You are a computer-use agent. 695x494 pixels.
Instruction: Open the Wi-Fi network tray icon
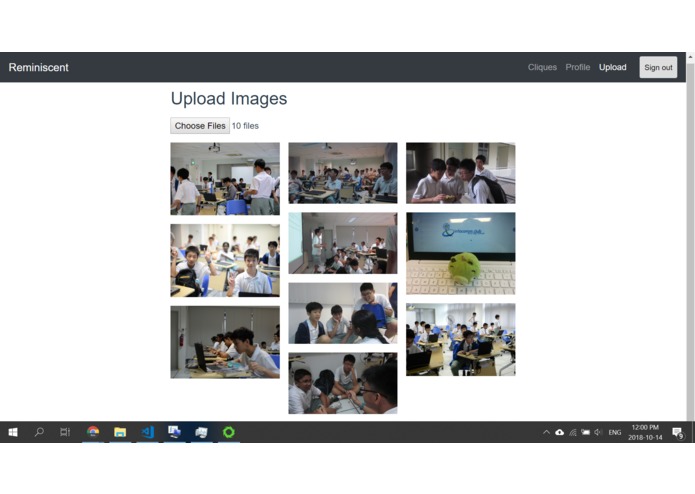coord(573,432)
